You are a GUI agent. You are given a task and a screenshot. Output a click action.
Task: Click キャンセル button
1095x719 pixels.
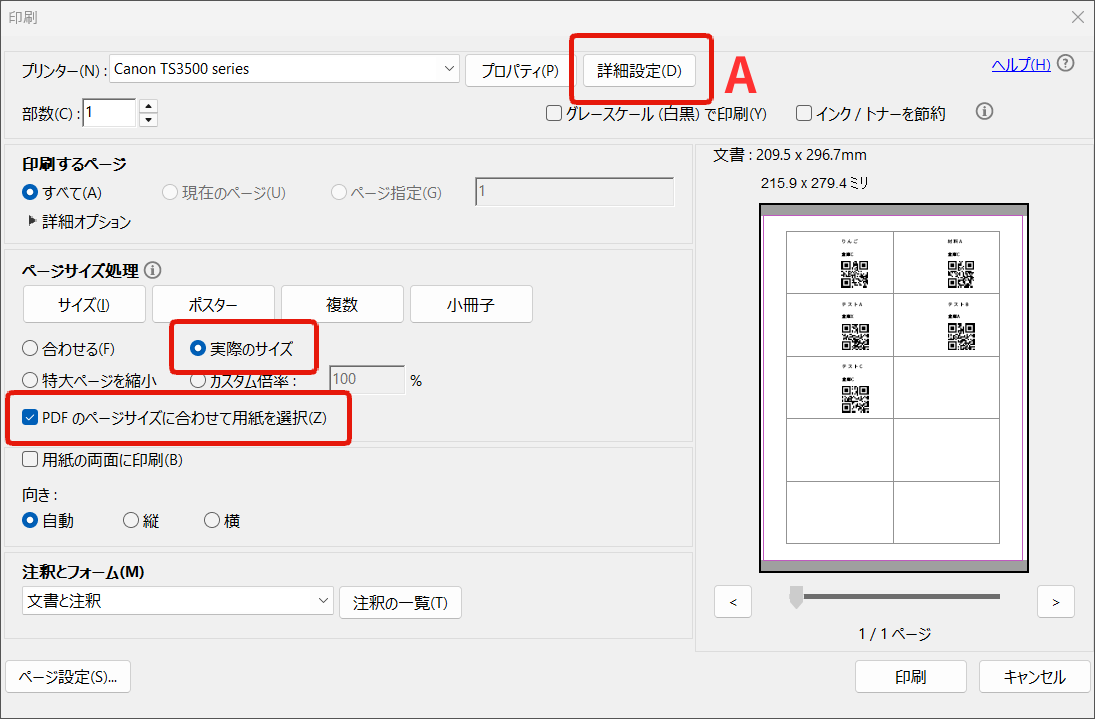tap(1034, 676)
